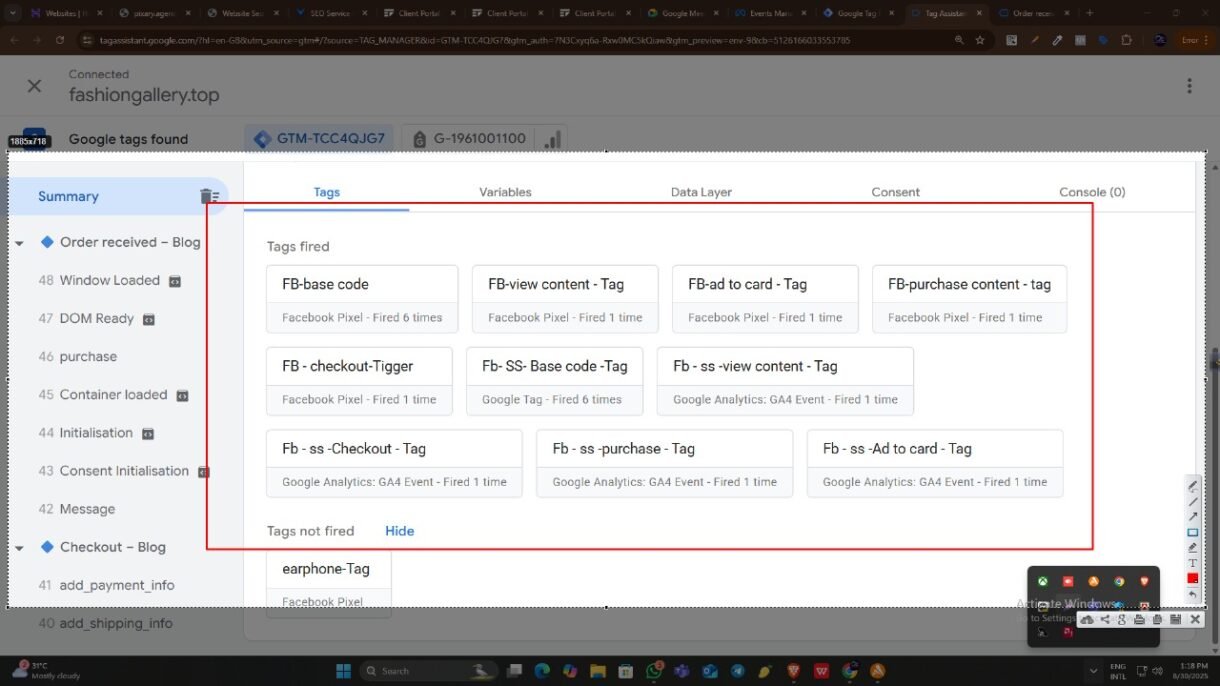
Task: Click the Hide link for unfired tags
Action: (399, 531)
